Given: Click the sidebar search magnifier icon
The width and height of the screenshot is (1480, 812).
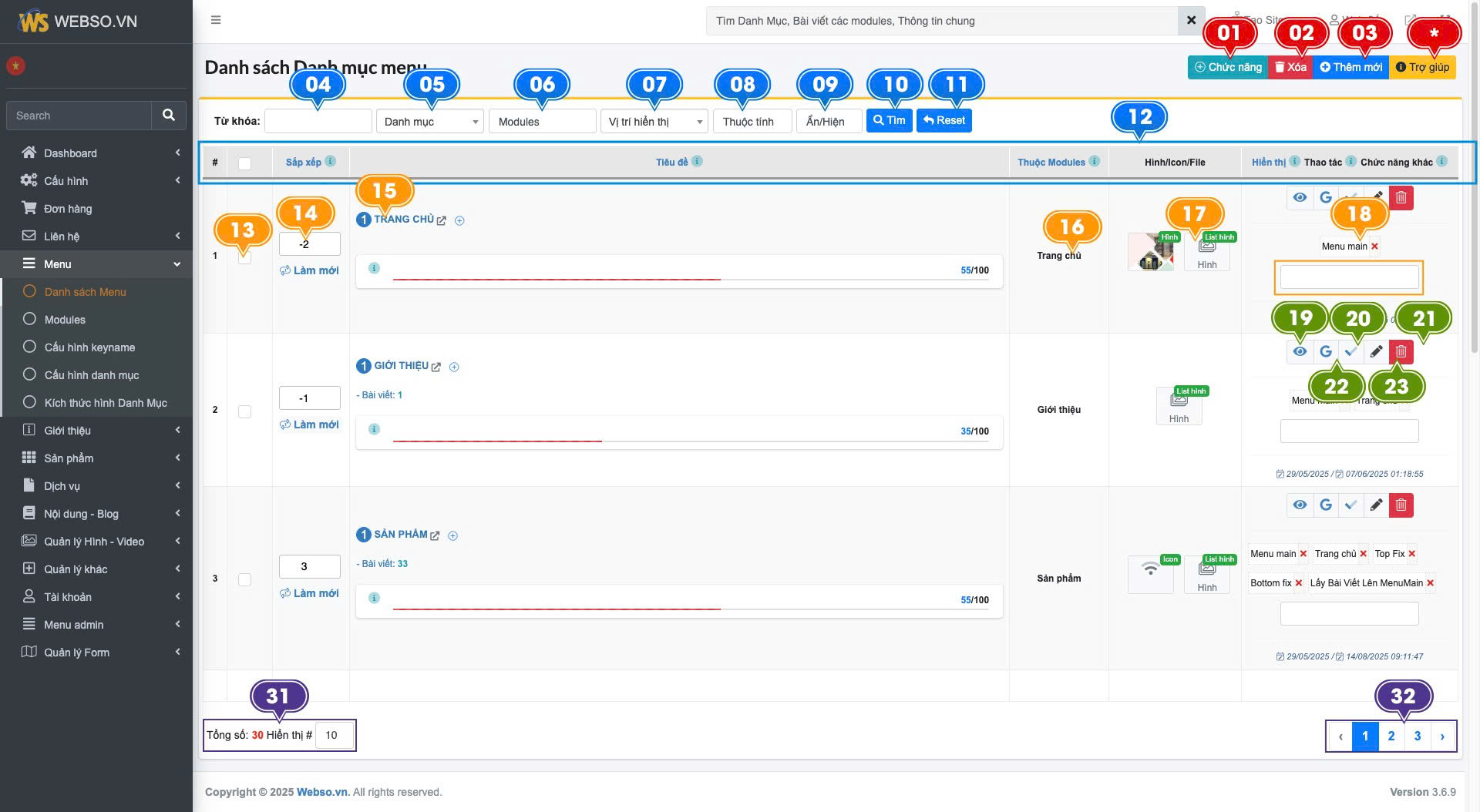Looking at the screenshot, I should point(169,116).
